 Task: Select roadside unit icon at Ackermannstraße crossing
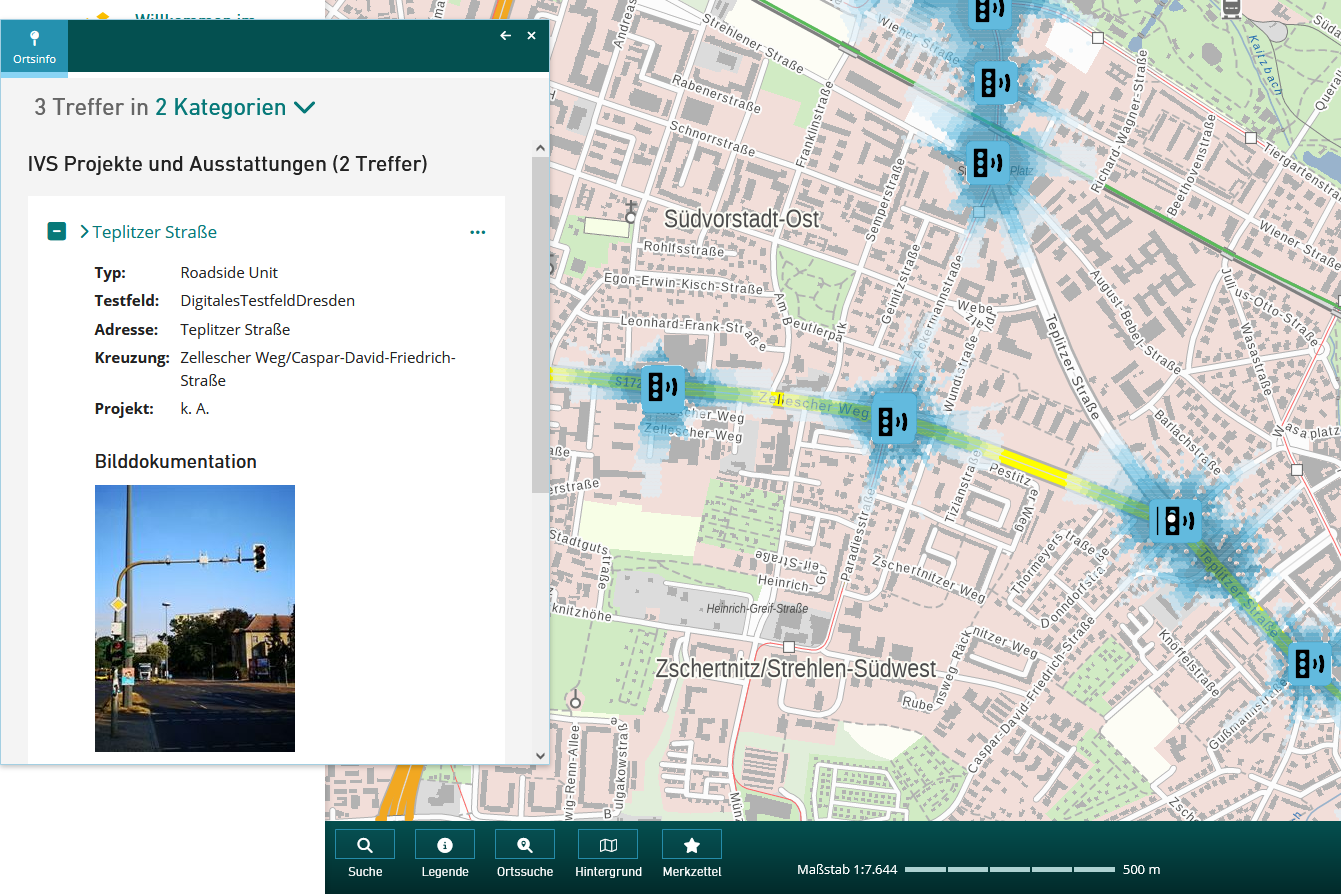click(x=894, y=420)
